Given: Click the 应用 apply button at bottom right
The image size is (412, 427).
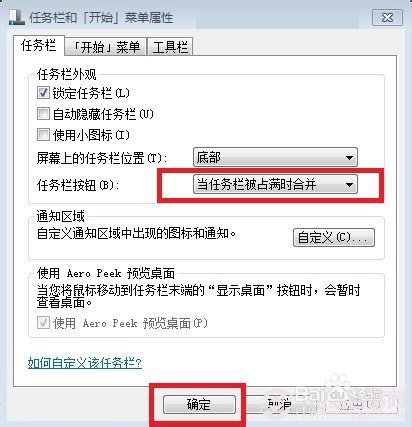Looking at the screenshot, I should point(362,404).
